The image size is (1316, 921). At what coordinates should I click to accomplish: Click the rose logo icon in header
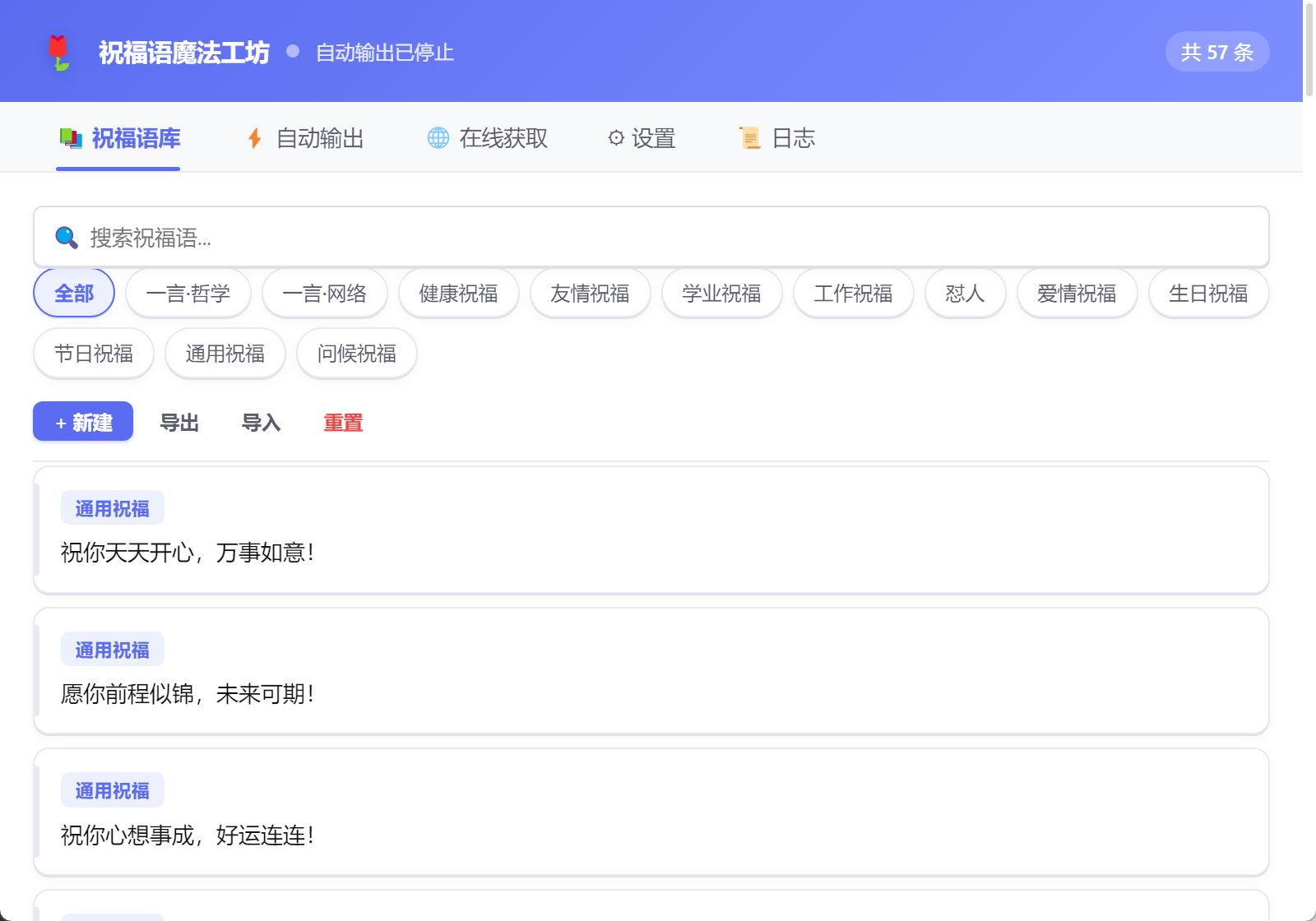(58, 52)
